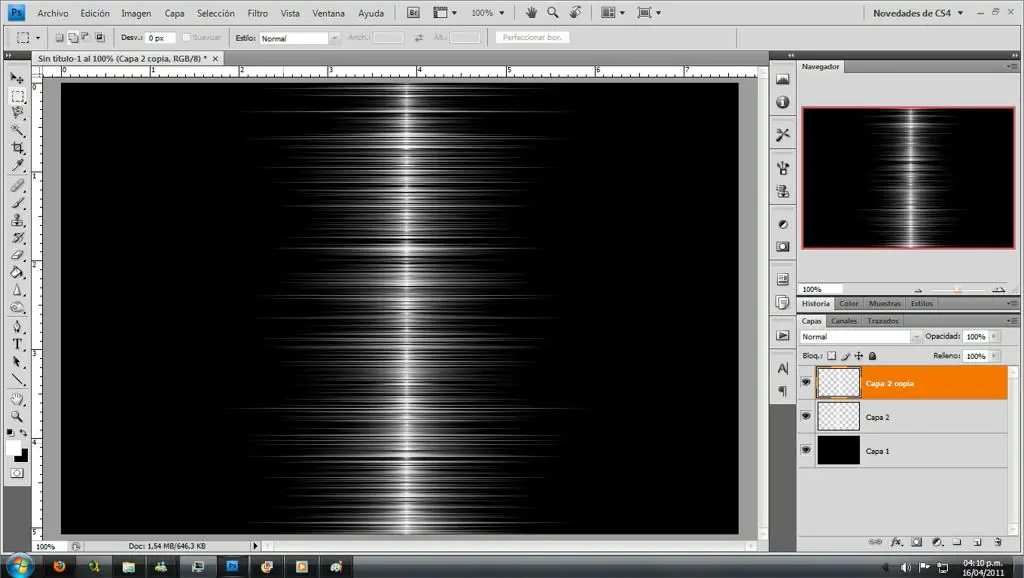Select the Crop tool
Viewport: 1024px width, 578px height.
coord(17,148)
